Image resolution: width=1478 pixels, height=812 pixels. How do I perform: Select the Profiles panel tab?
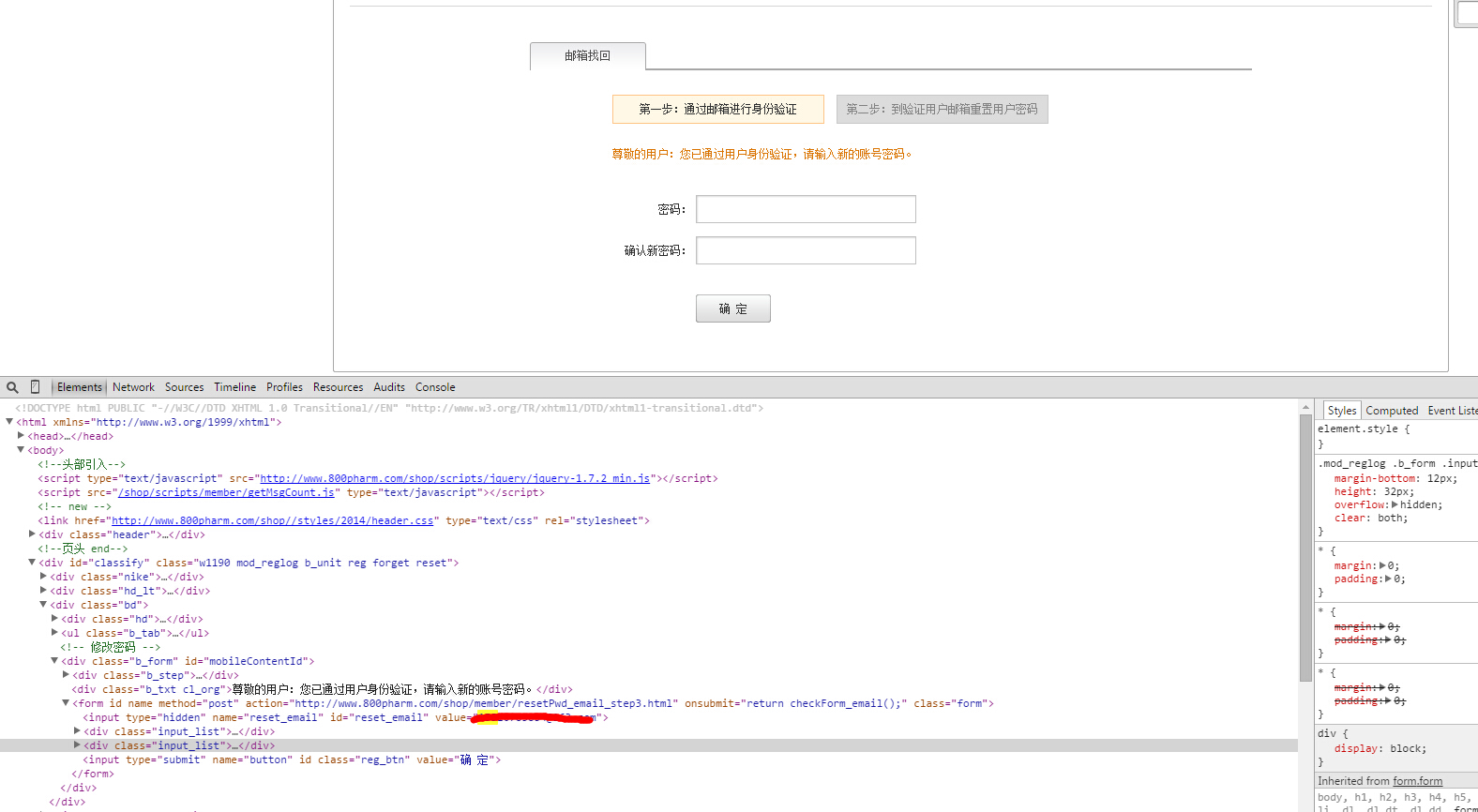[284, 387]
